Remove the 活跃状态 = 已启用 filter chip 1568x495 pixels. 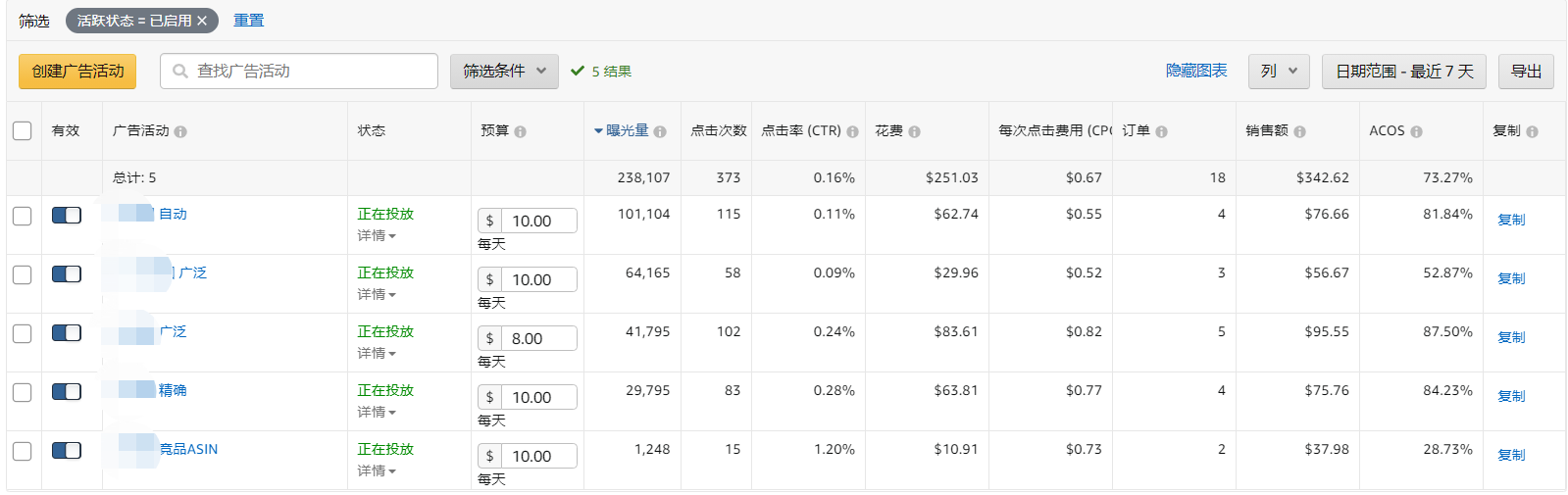pos(202,21)
